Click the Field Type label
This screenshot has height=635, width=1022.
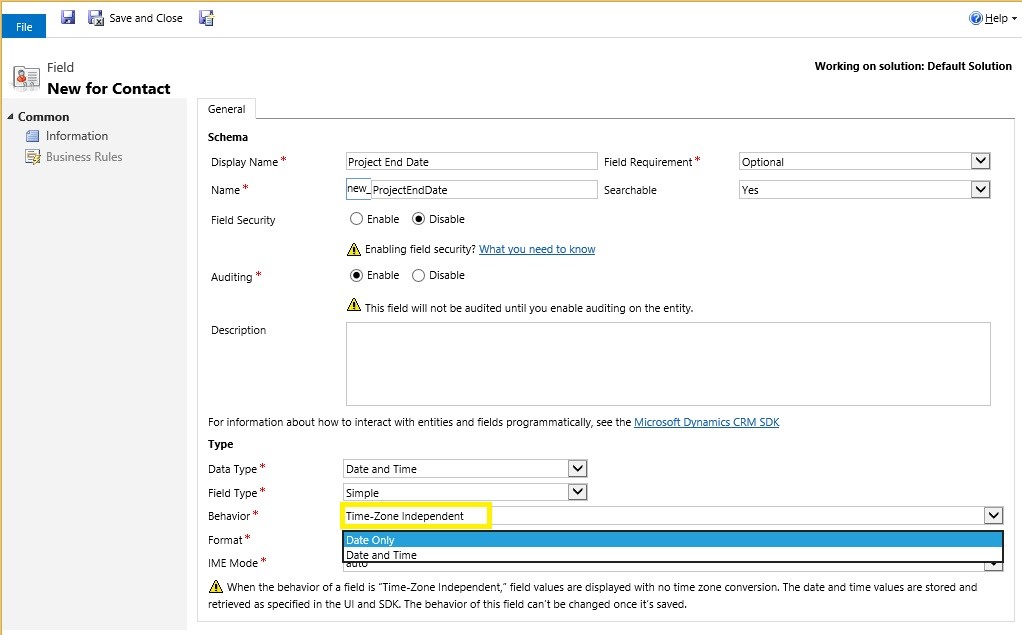pyautogui.click(x=232, y=493)
